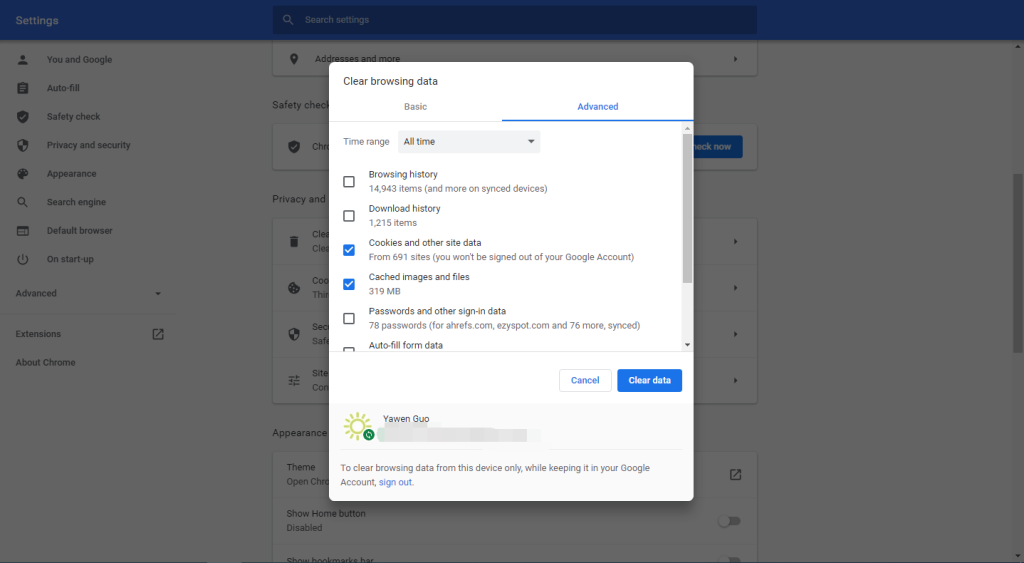Click Check now button behind dialog
1024x563 pixels.
click(717, 146)
